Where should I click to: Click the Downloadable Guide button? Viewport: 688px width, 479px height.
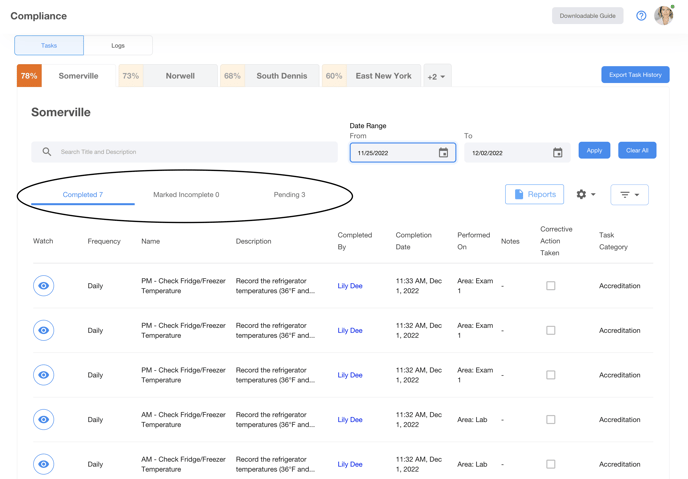coord(588,16)
